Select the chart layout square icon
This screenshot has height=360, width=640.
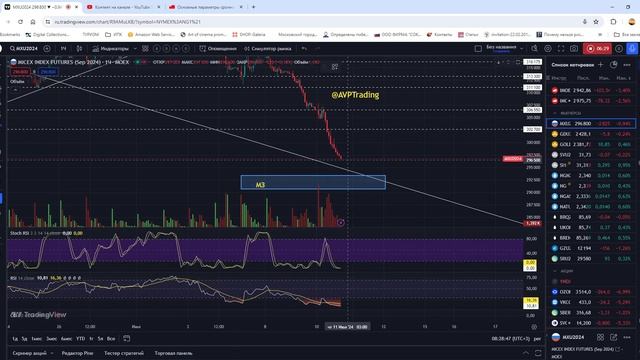(x=478, y=49)
